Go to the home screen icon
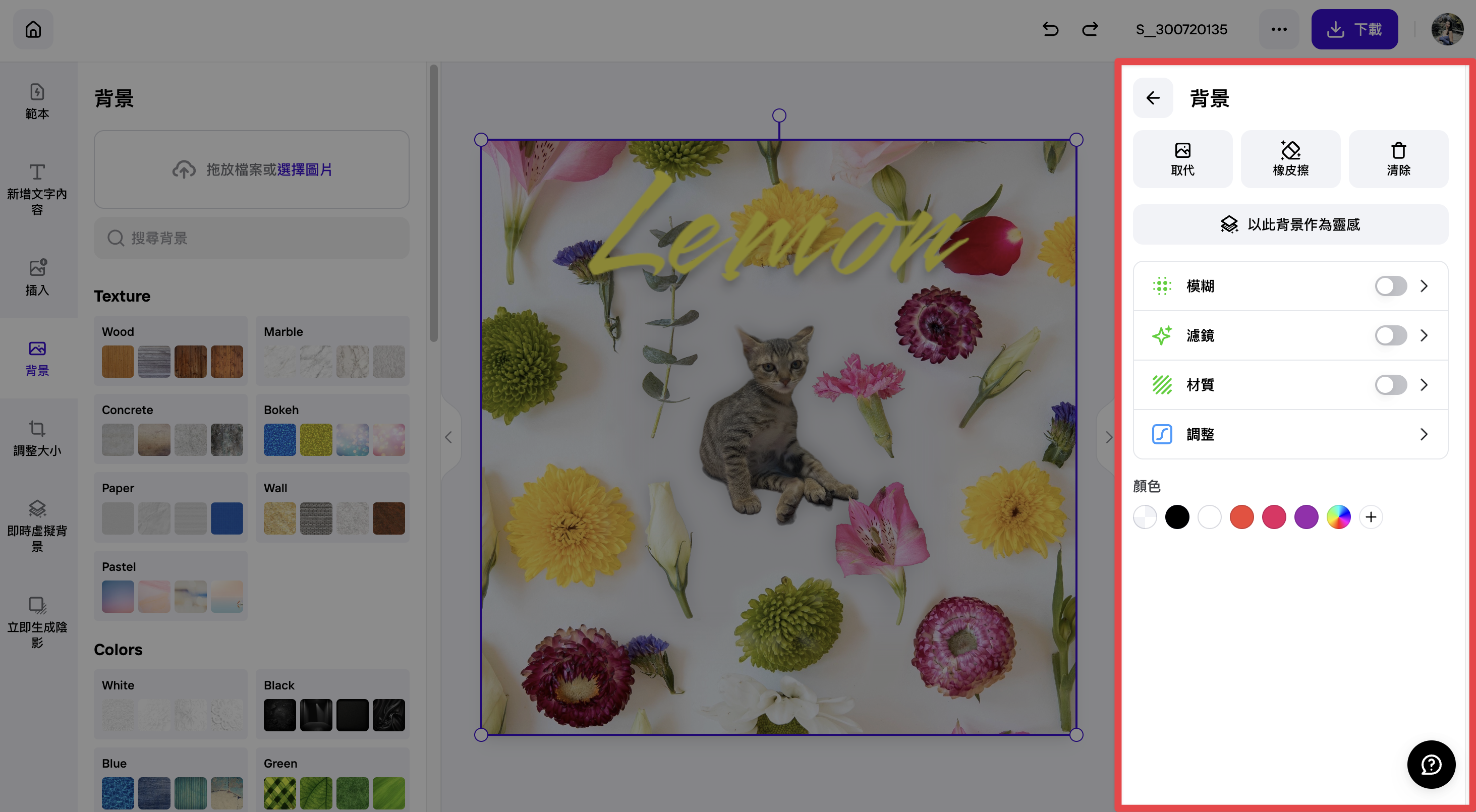This screenshot has height=812, width=1476. (33, 29)
